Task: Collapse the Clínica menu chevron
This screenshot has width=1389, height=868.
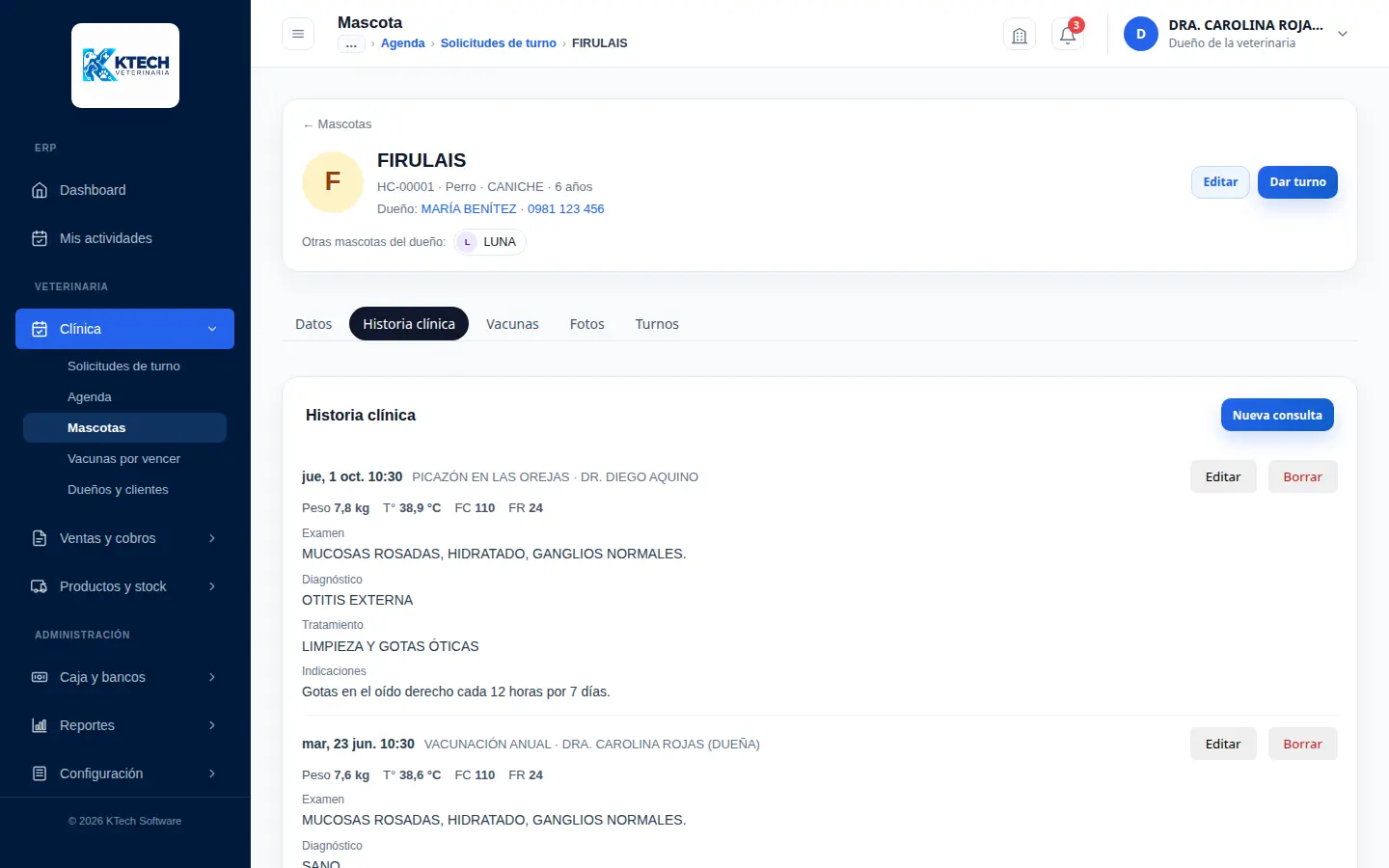Action: pyautogui.click(x=212, y=329)
